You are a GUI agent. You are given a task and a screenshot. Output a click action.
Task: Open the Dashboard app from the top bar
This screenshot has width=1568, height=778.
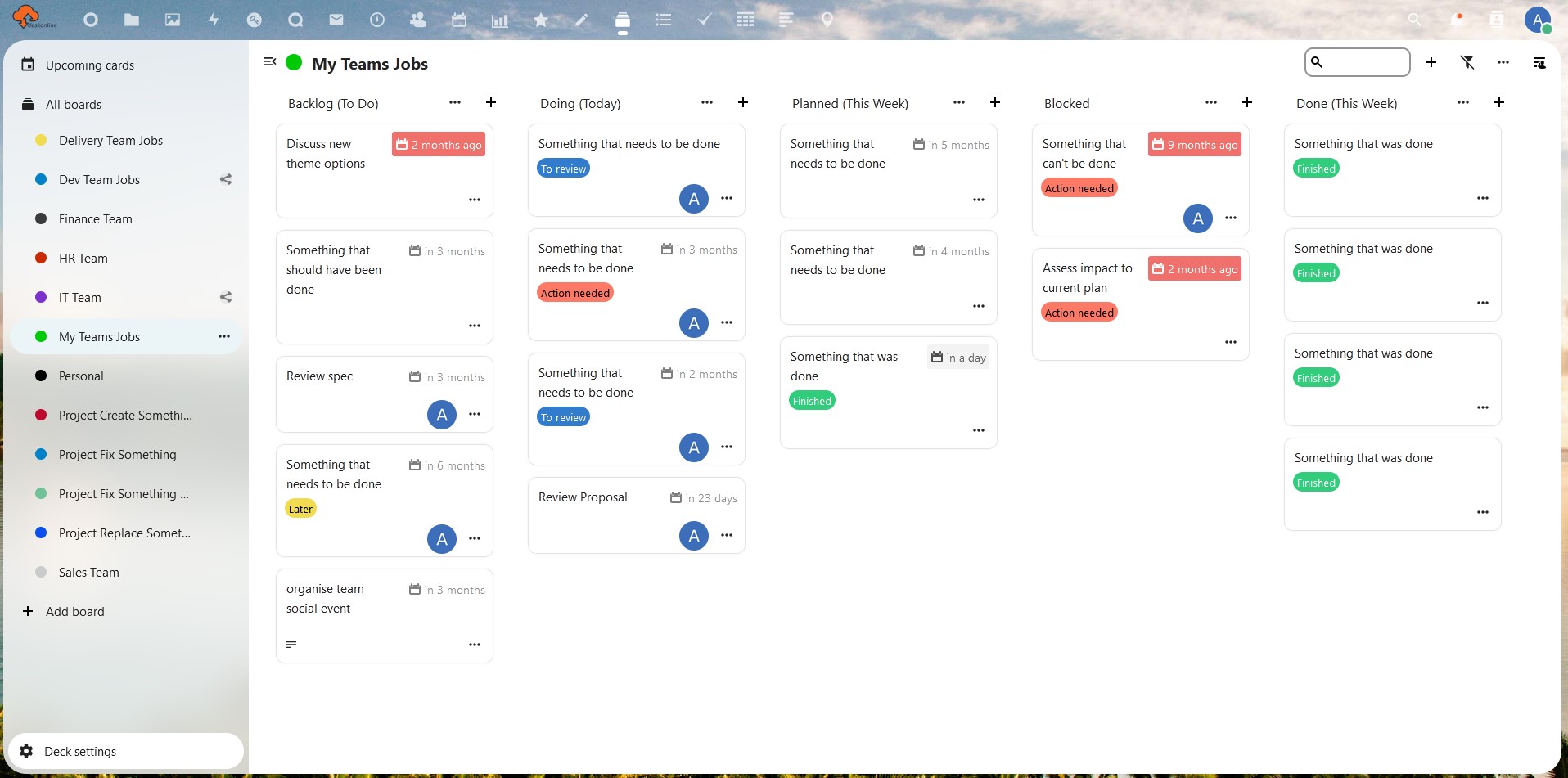pyautogui.click(x=91, y=20)
